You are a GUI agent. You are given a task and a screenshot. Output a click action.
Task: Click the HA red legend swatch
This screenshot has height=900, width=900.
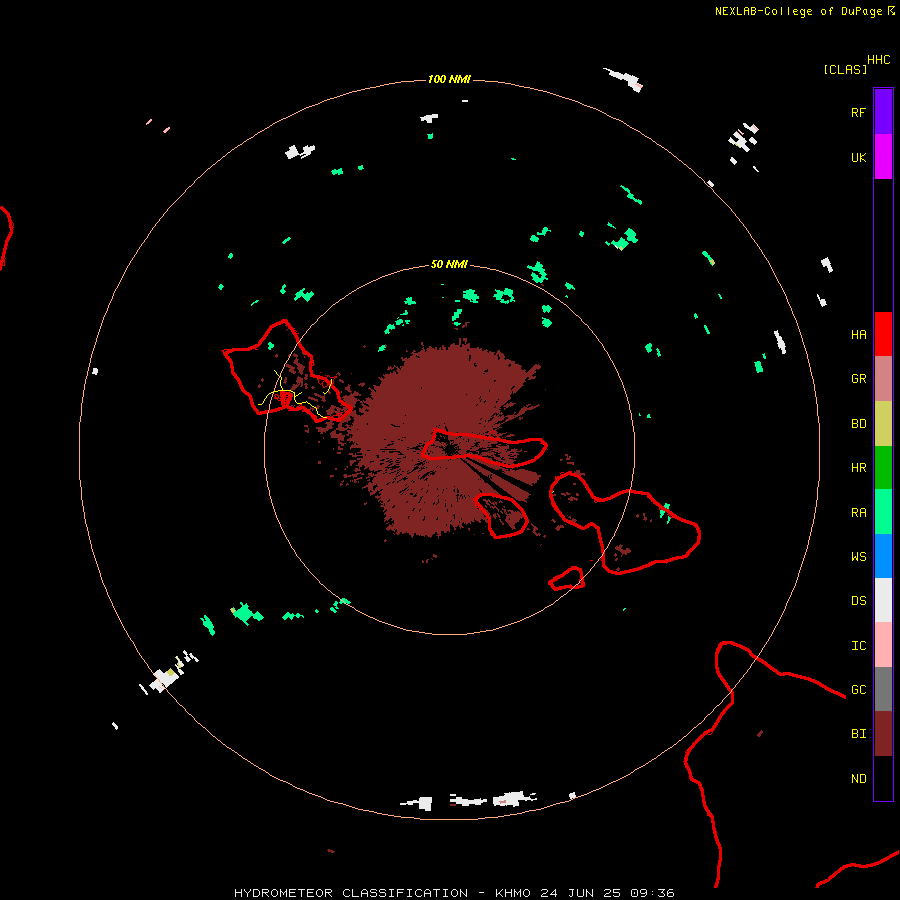click(x=883, y=334)
